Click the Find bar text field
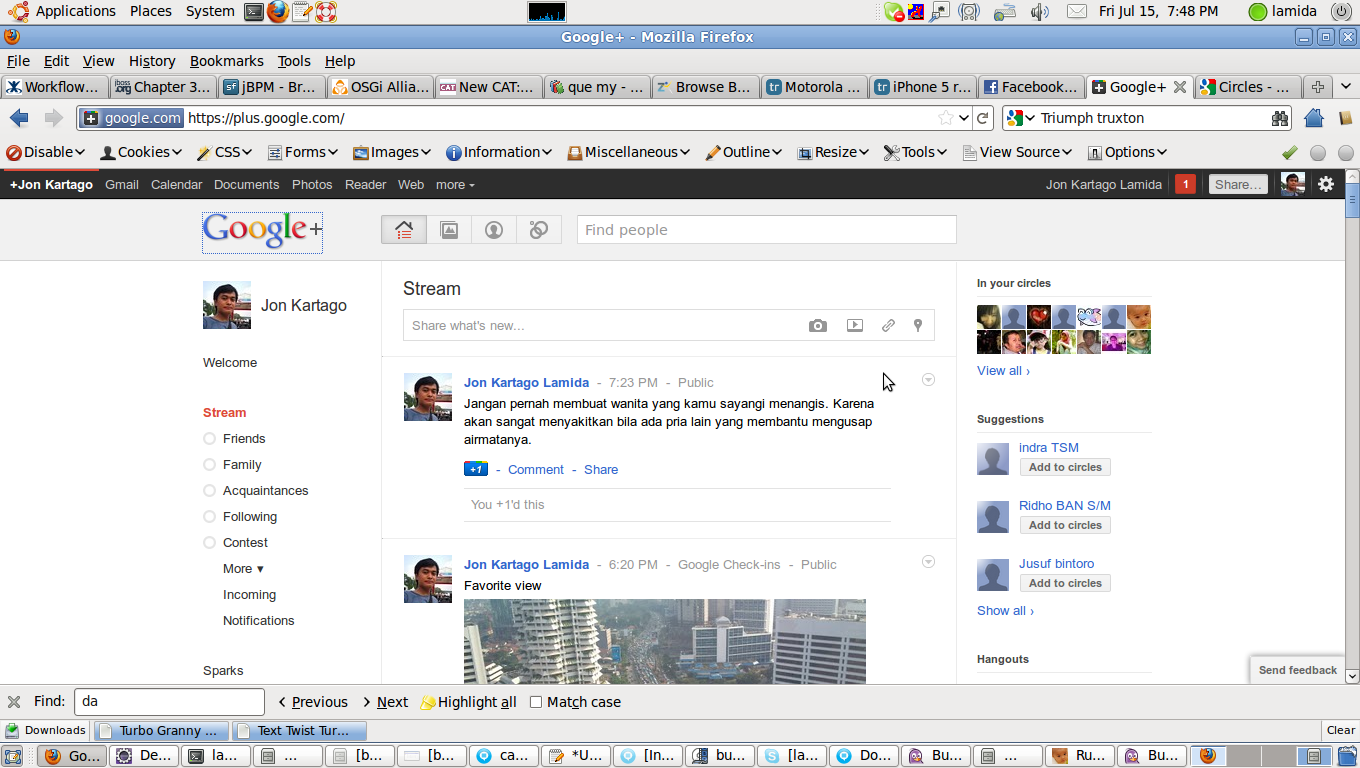The image size is (1360, 768). [x=169, y=702]
